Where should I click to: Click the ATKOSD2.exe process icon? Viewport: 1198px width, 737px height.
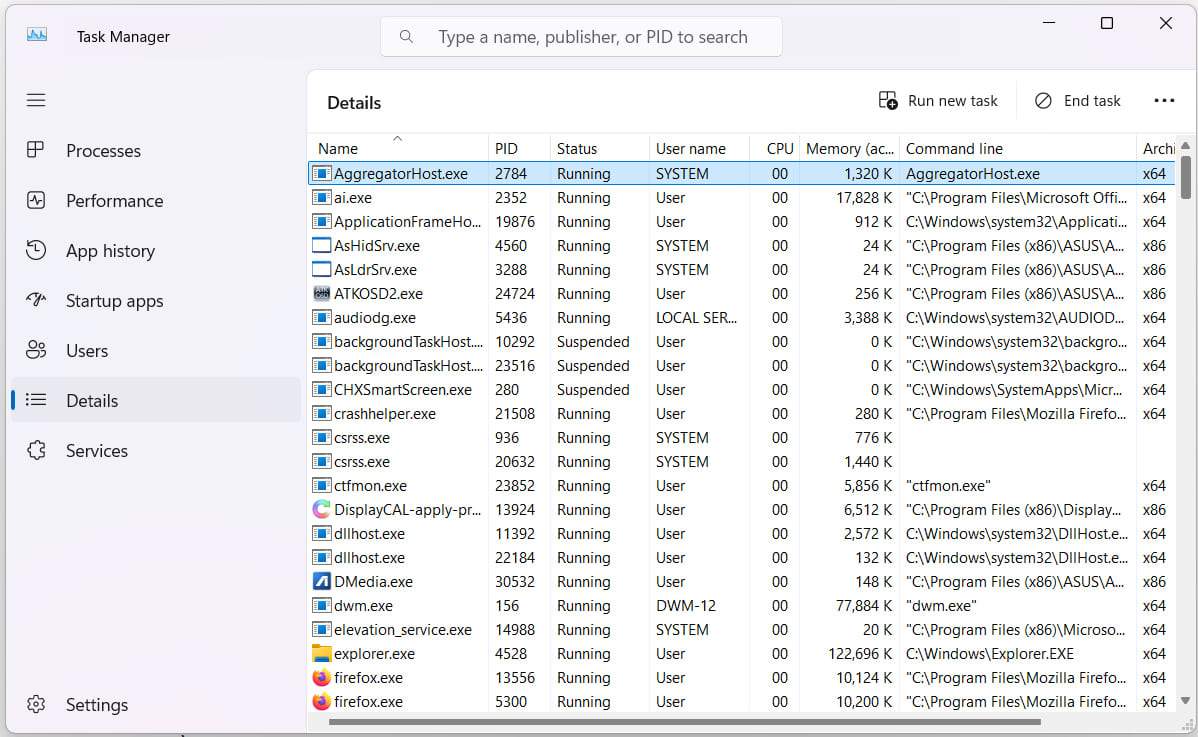(322, 293)
